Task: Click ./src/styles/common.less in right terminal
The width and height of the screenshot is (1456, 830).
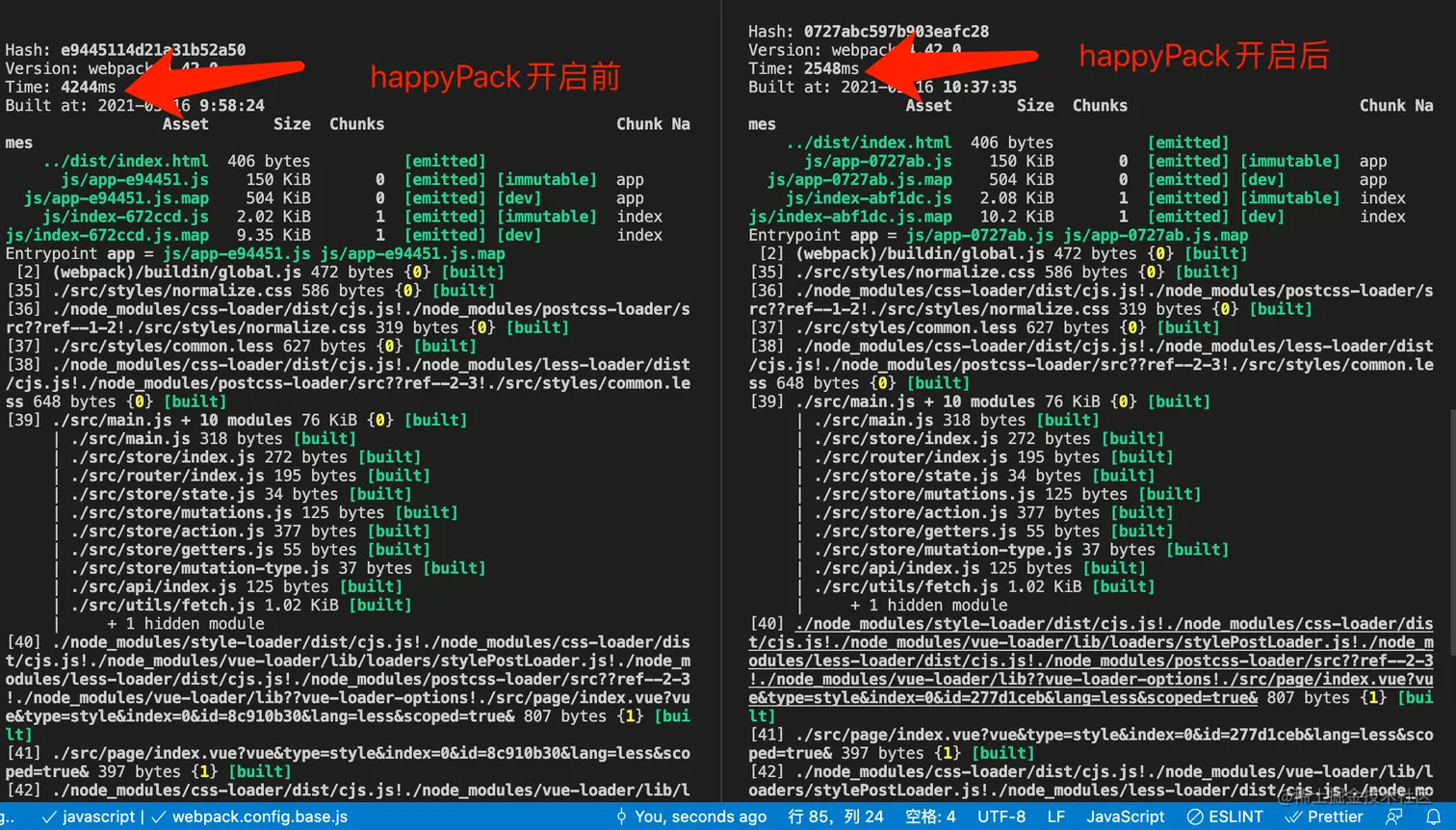Action: (906, 327)
